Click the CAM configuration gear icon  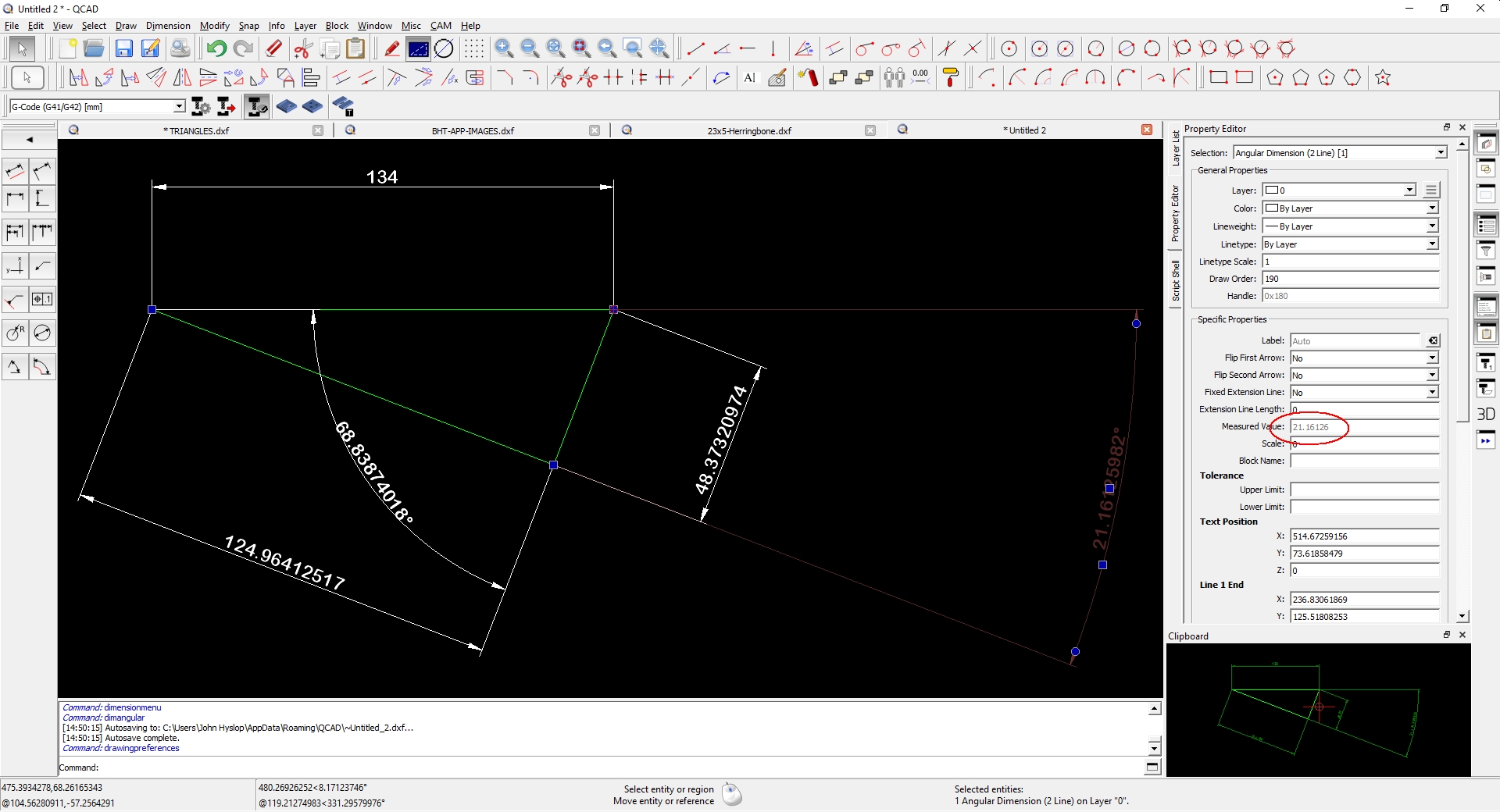201,106
